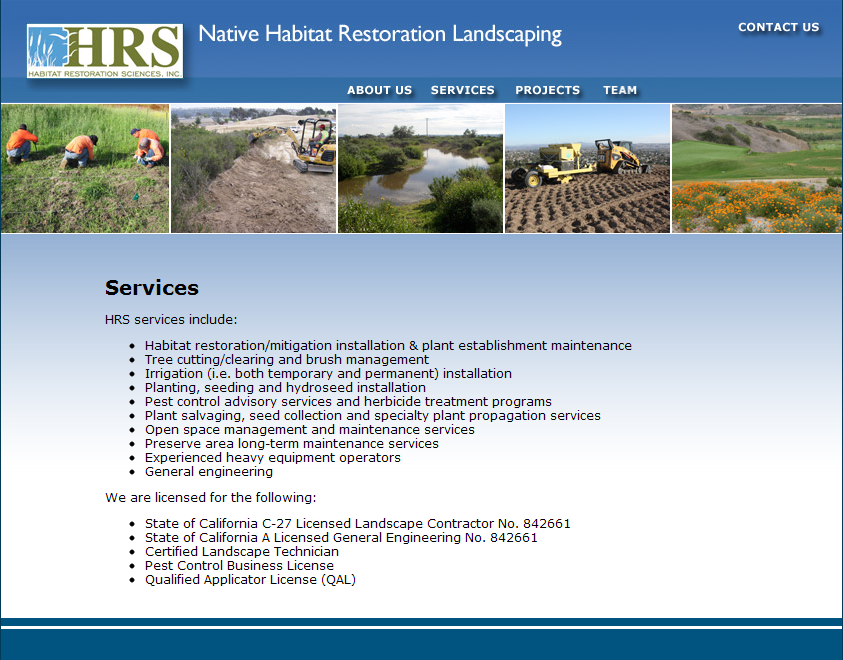Select 'Experienced heavy equipment operators' item

273,457
